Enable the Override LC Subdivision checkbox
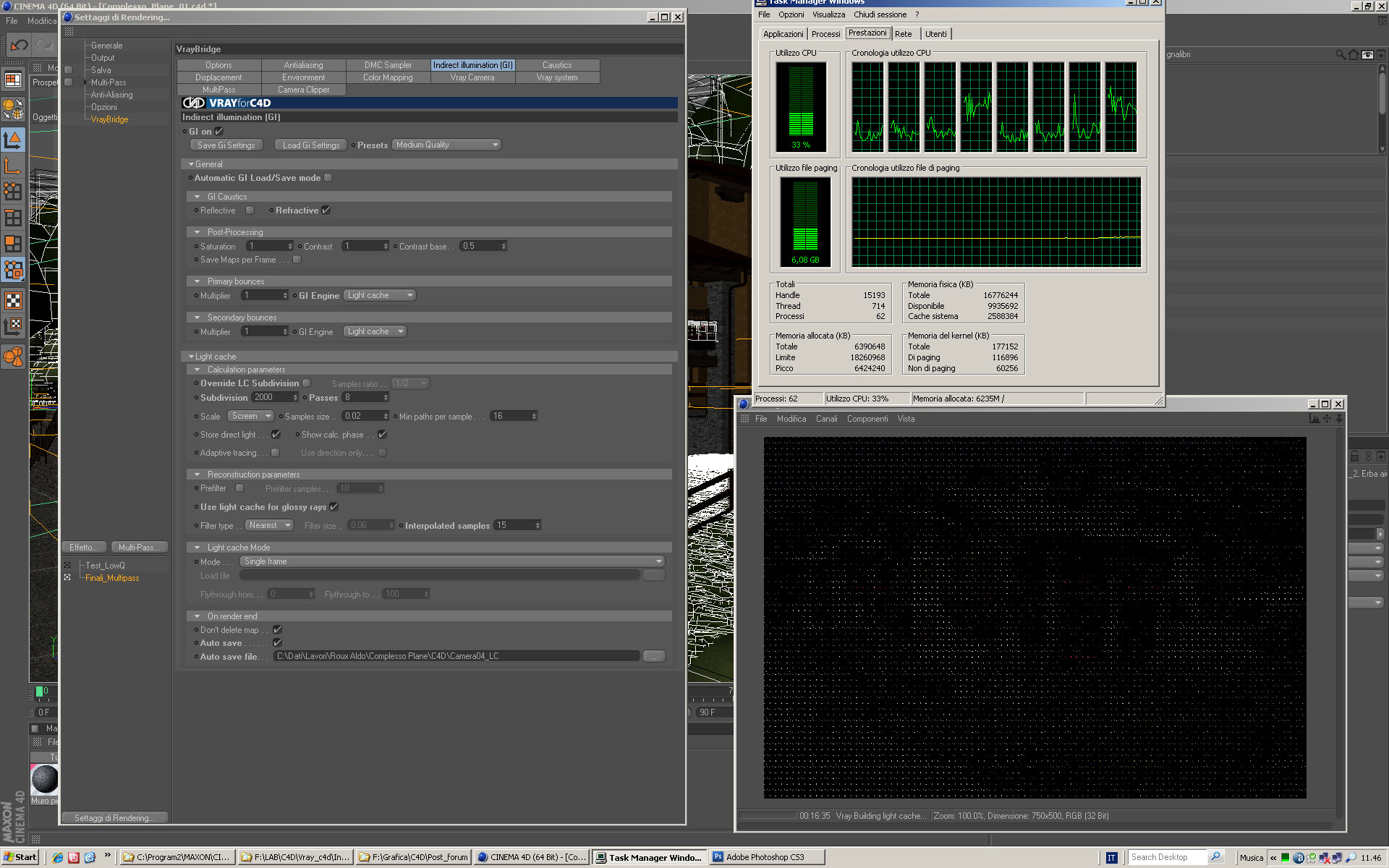 point(306,383)
